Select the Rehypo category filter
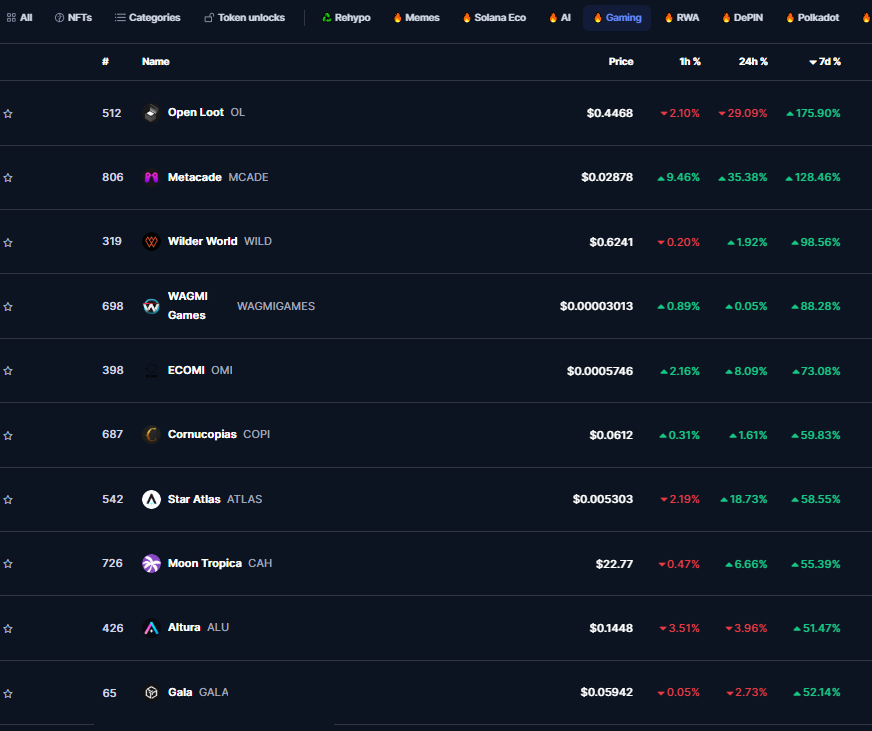Viewport: 872px width, 731px height. (x=346, y=18)
